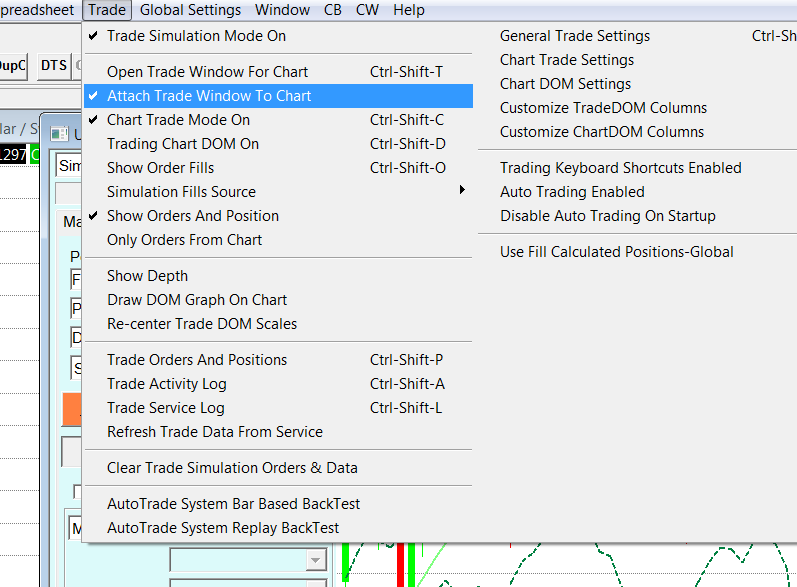Screen dimensions: 797x587
Task: Select Customize TradeDOM Columns
Action: 603,108
